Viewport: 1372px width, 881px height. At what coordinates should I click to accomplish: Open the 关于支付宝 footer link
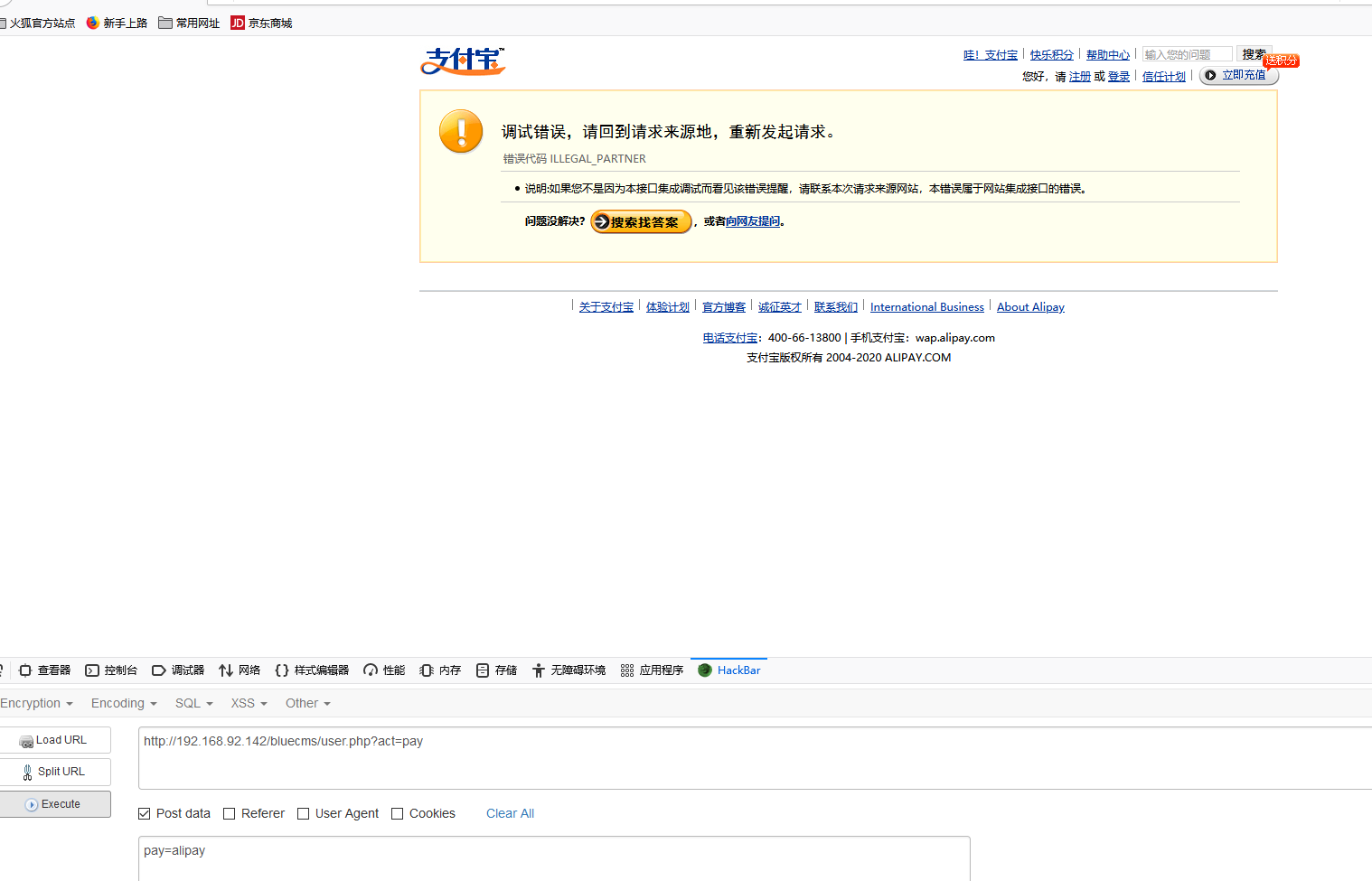coord(606,307)
